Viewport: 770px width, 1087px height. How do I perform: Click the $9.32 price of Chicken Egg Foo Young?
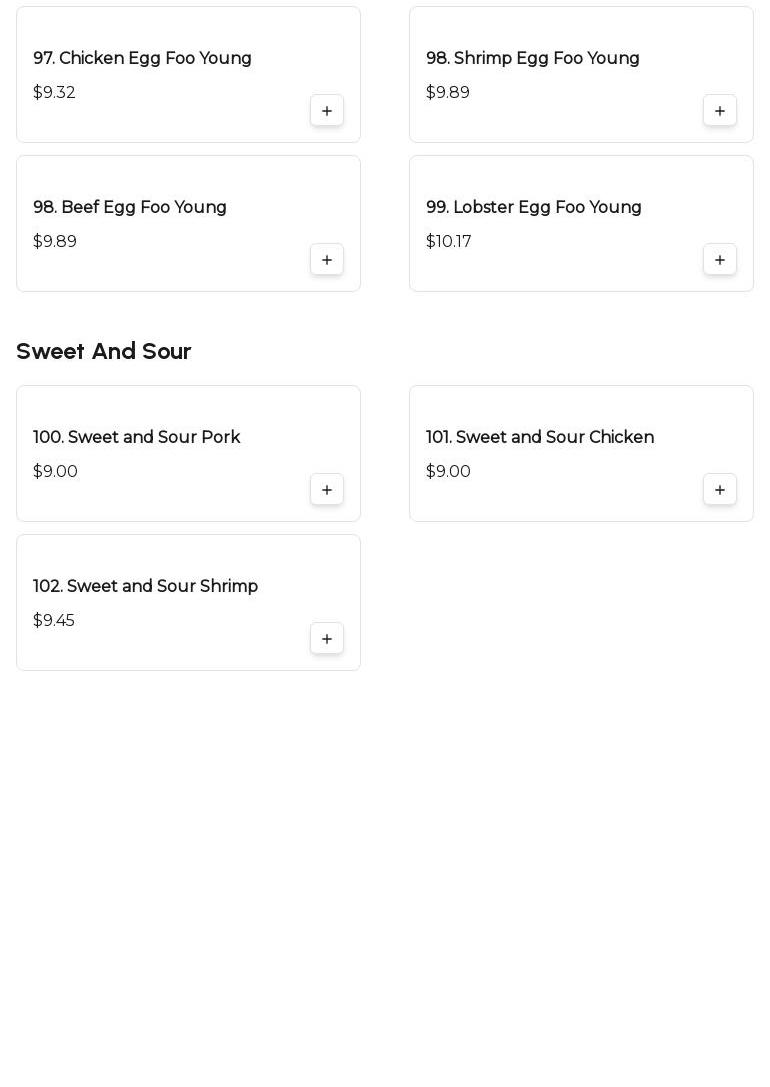click(54, 93)
